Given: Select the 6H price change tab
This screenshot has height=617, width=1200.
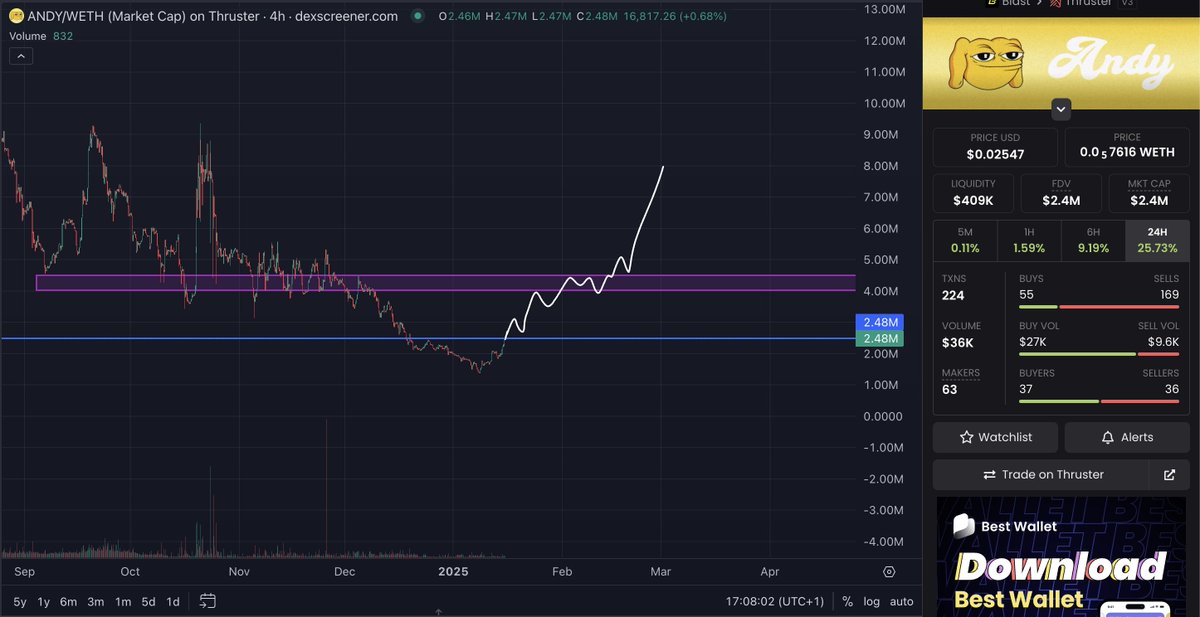Looking at the screenshot, I should 1092,240.
